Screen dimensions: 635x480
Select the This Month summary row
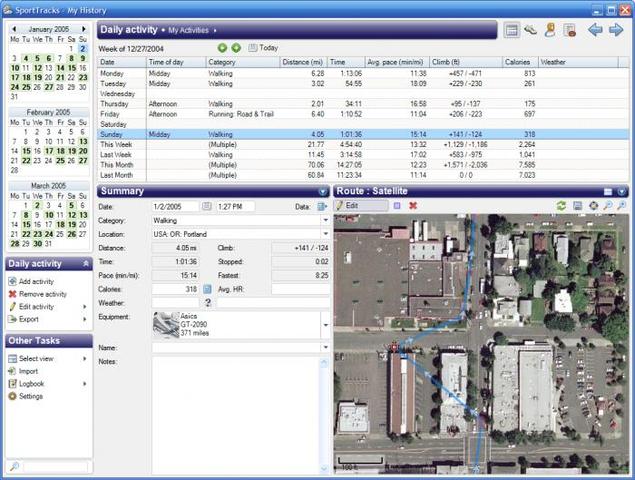(363, 165)
